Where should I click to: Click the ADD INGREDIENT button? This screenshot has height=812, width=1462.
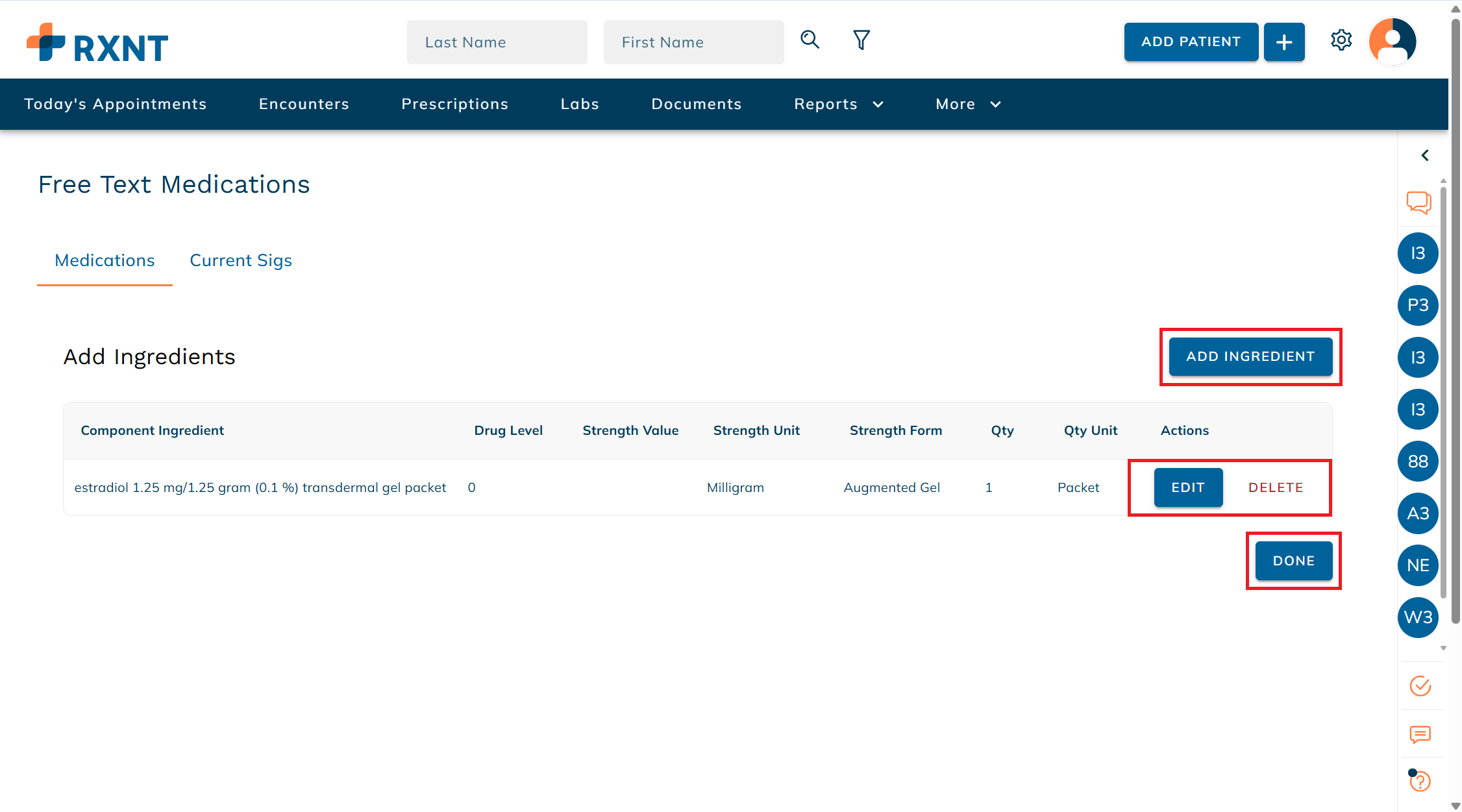(1250, 356)
